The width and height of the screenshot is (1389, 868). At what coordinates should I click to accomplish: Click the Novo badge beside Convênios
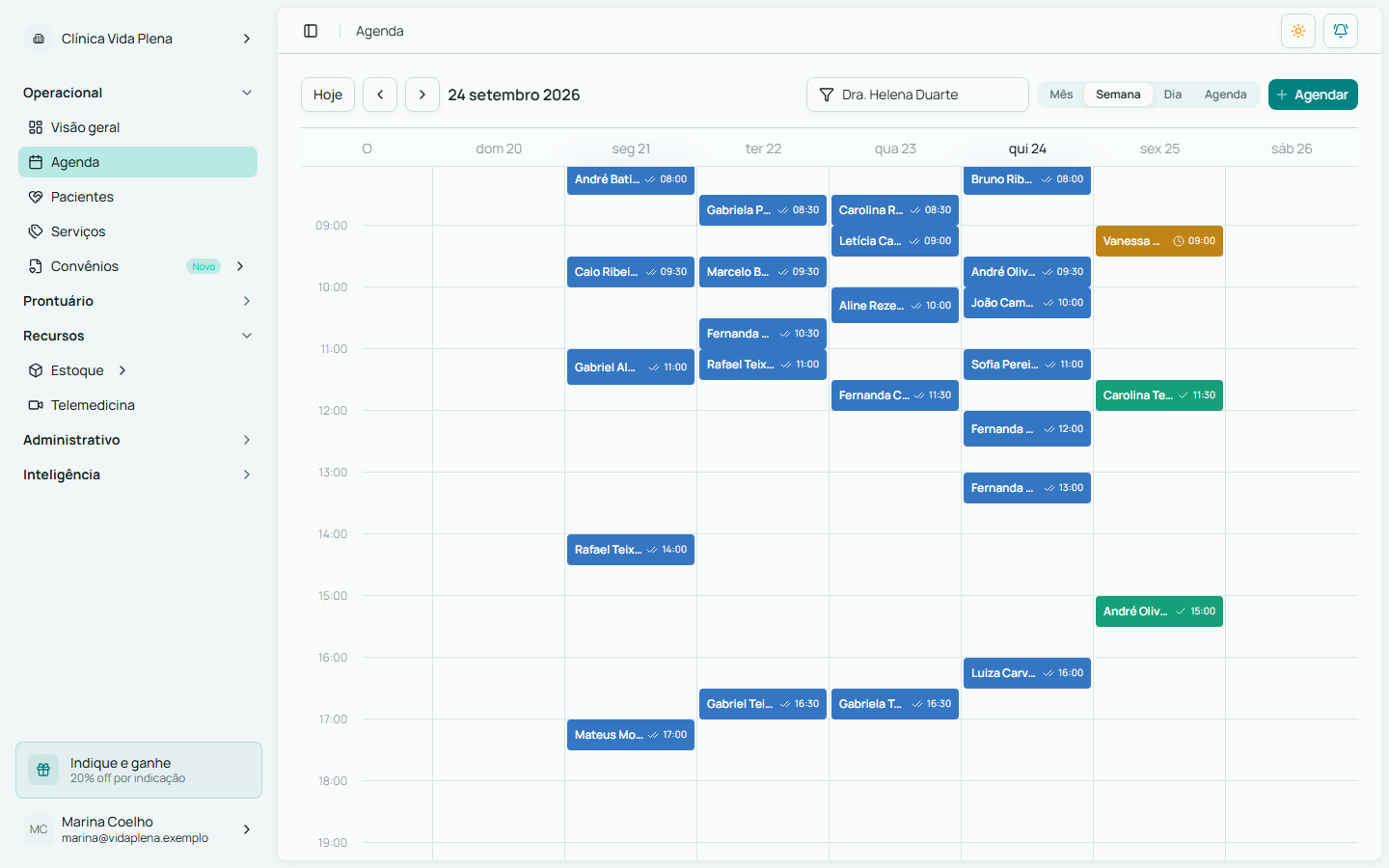pos(204,266)
